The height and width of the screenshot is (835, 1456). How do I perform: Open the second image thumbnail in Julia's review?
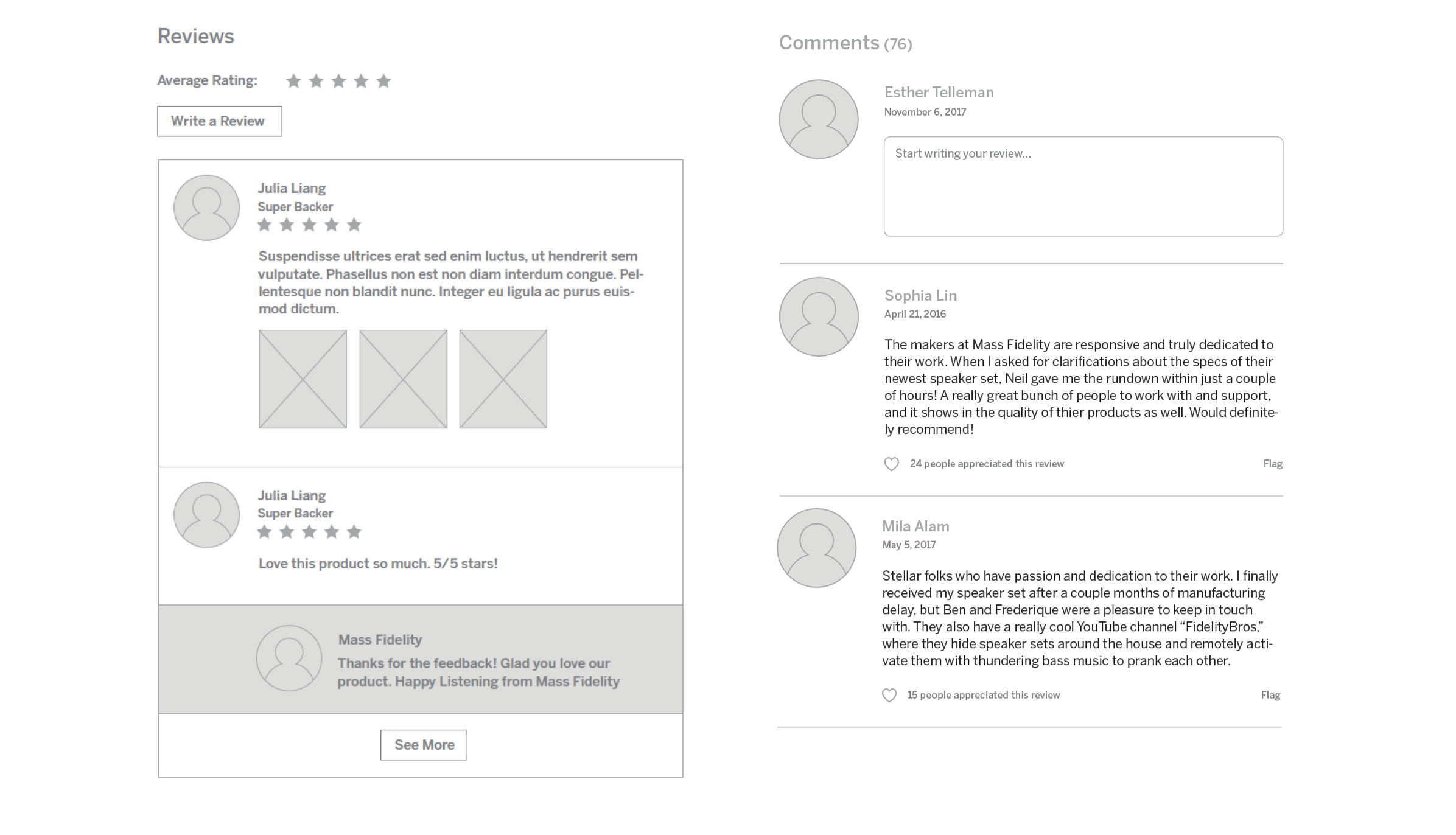pyautogui.click(x=403, y=379)
